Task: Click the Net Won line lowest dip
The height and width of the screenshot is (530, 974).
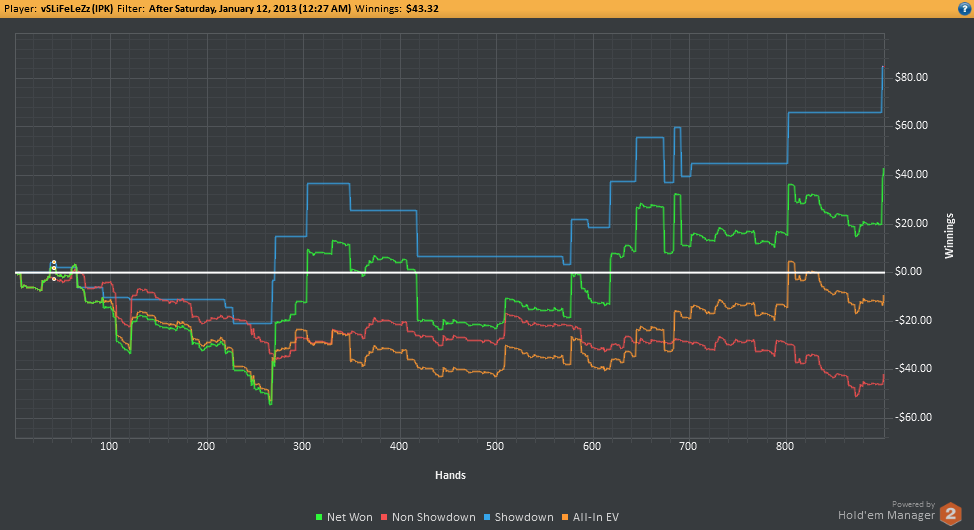Action: pyautogui.click(x=270, y=403)
